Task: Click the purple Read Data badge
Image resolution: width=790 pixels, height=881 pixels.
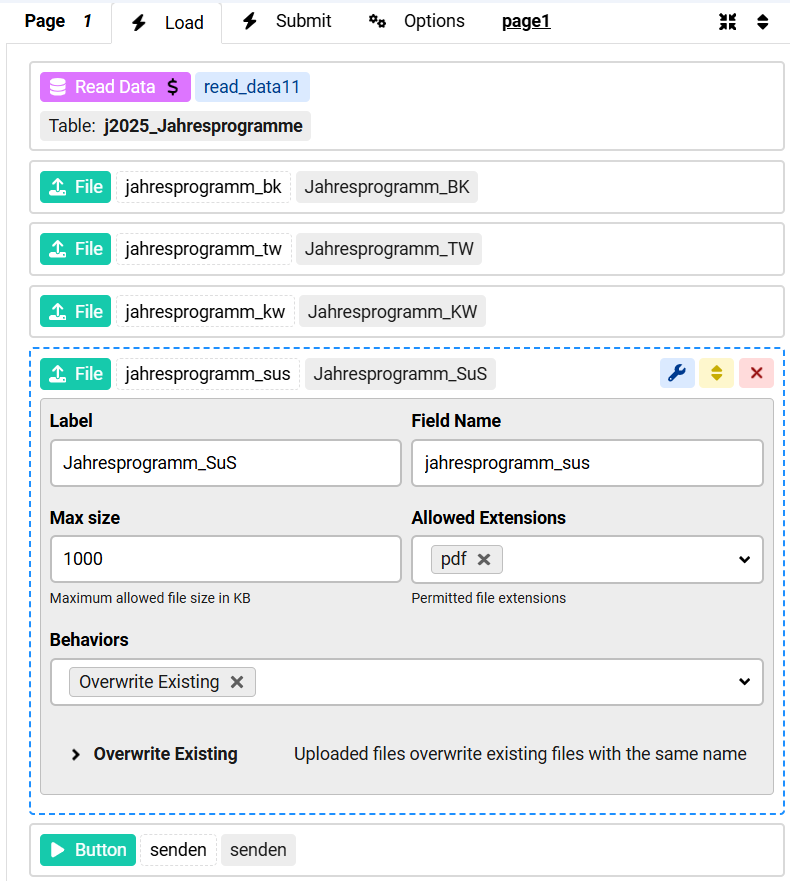Action: pyautogui.click(x=115, y=87)
